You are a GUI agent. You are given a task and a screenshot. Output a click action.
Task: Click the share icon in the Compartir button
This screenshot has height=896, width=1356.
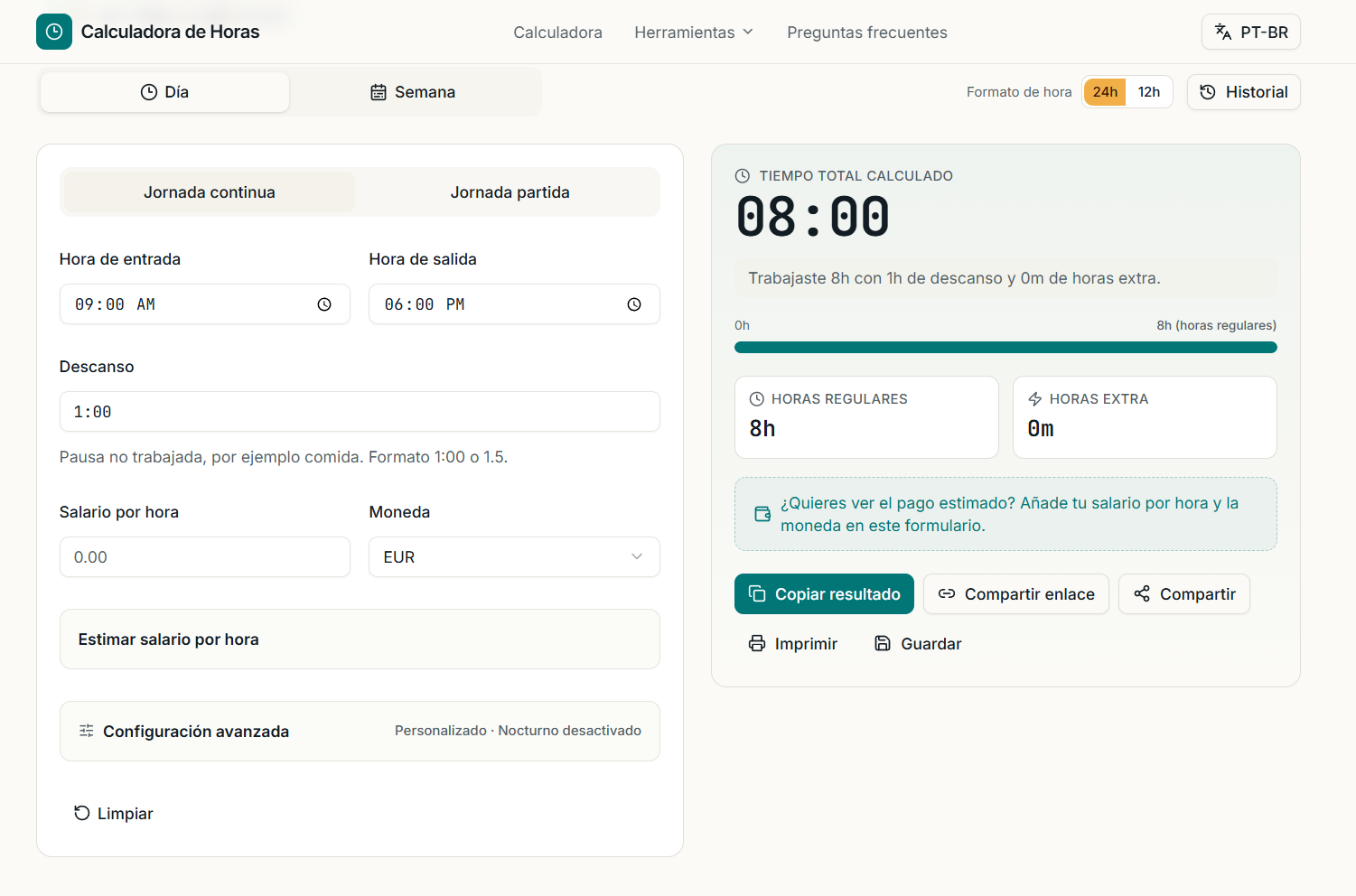point(1142,593)
